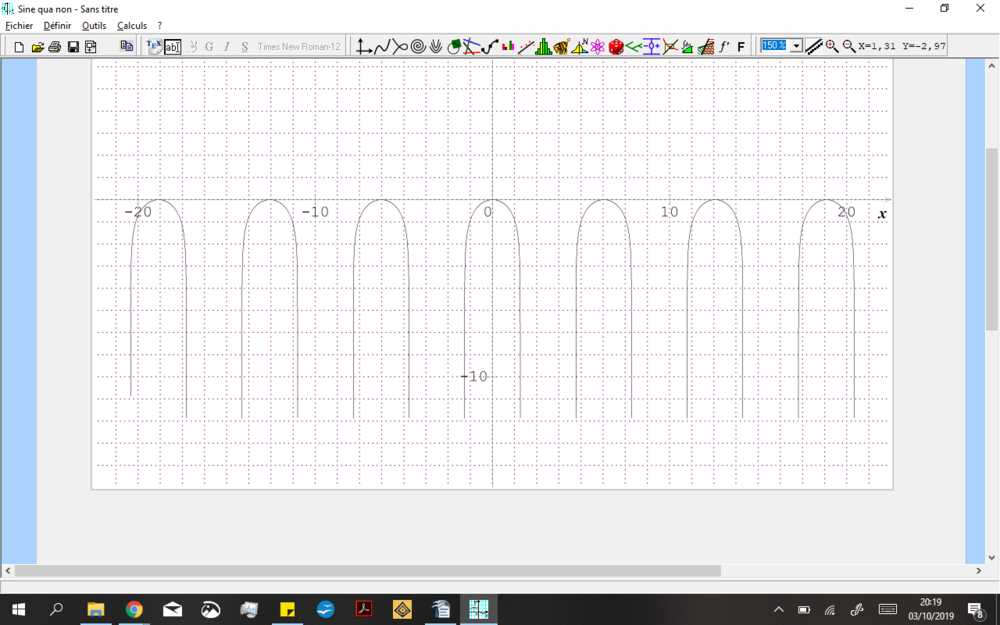
Task: Open the Définir menu
Action: tap(57, 25)
